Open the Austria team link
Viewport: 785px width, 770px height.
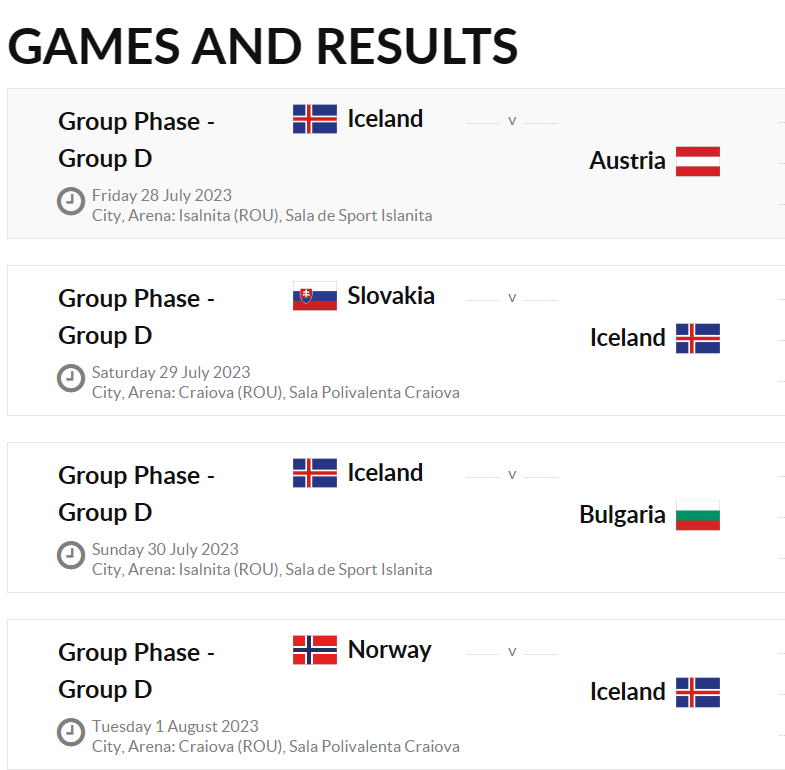pyautogui.click(x=627, y=161)
